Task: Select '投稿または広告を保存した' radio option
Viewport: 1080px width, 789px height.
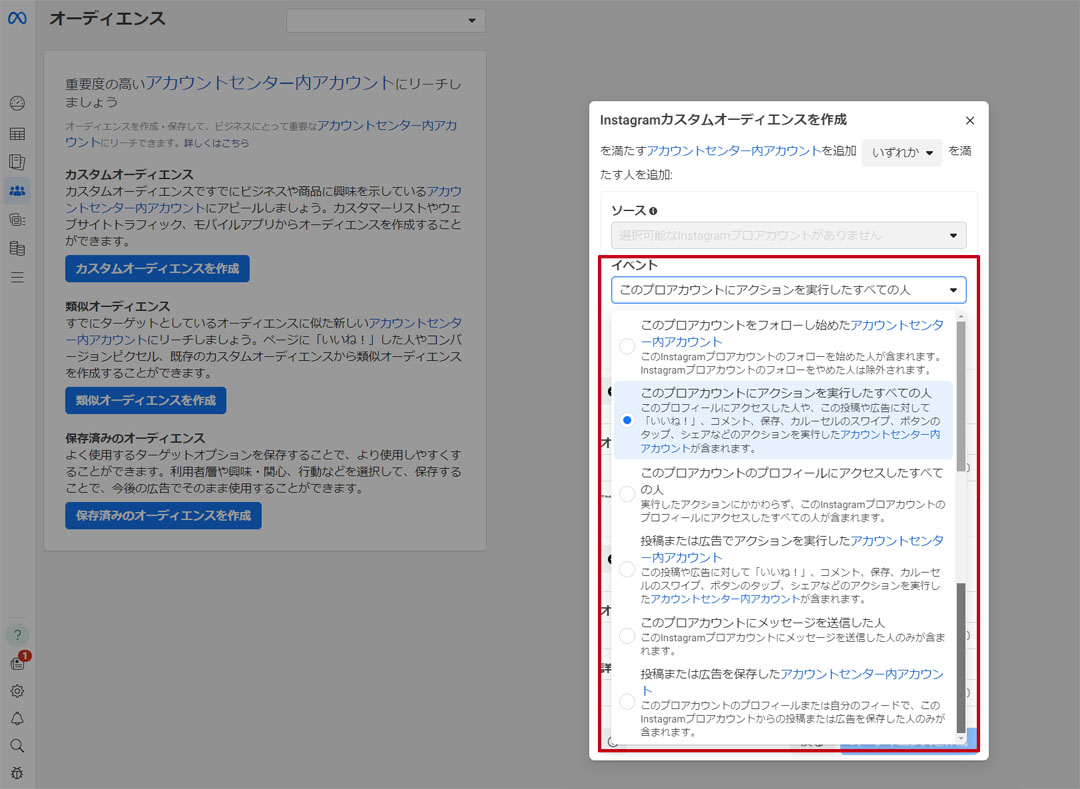Action: pyautogui.click(x=627, y=702)
